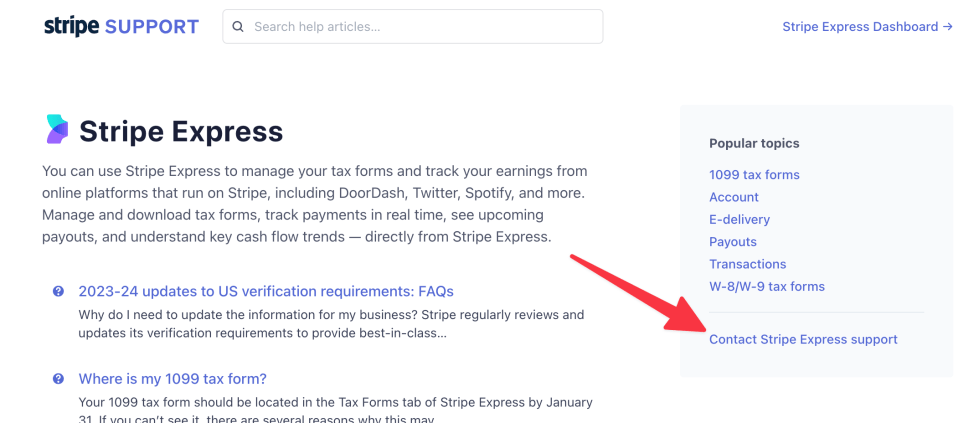979x423 pixels.
Task: Focus the Search help articles field
Action: click(420, 27)
